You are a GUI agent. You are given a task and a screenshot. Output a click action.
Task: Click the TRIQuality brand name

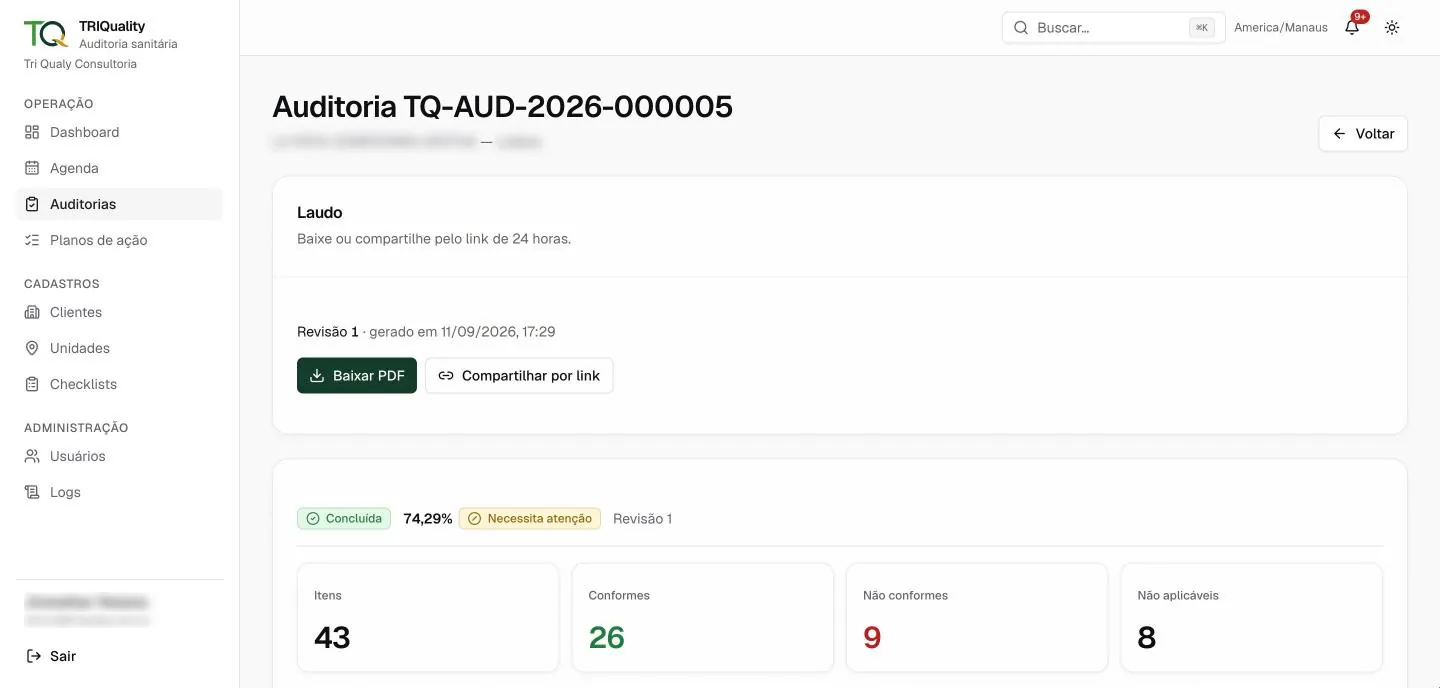[112, 26]
